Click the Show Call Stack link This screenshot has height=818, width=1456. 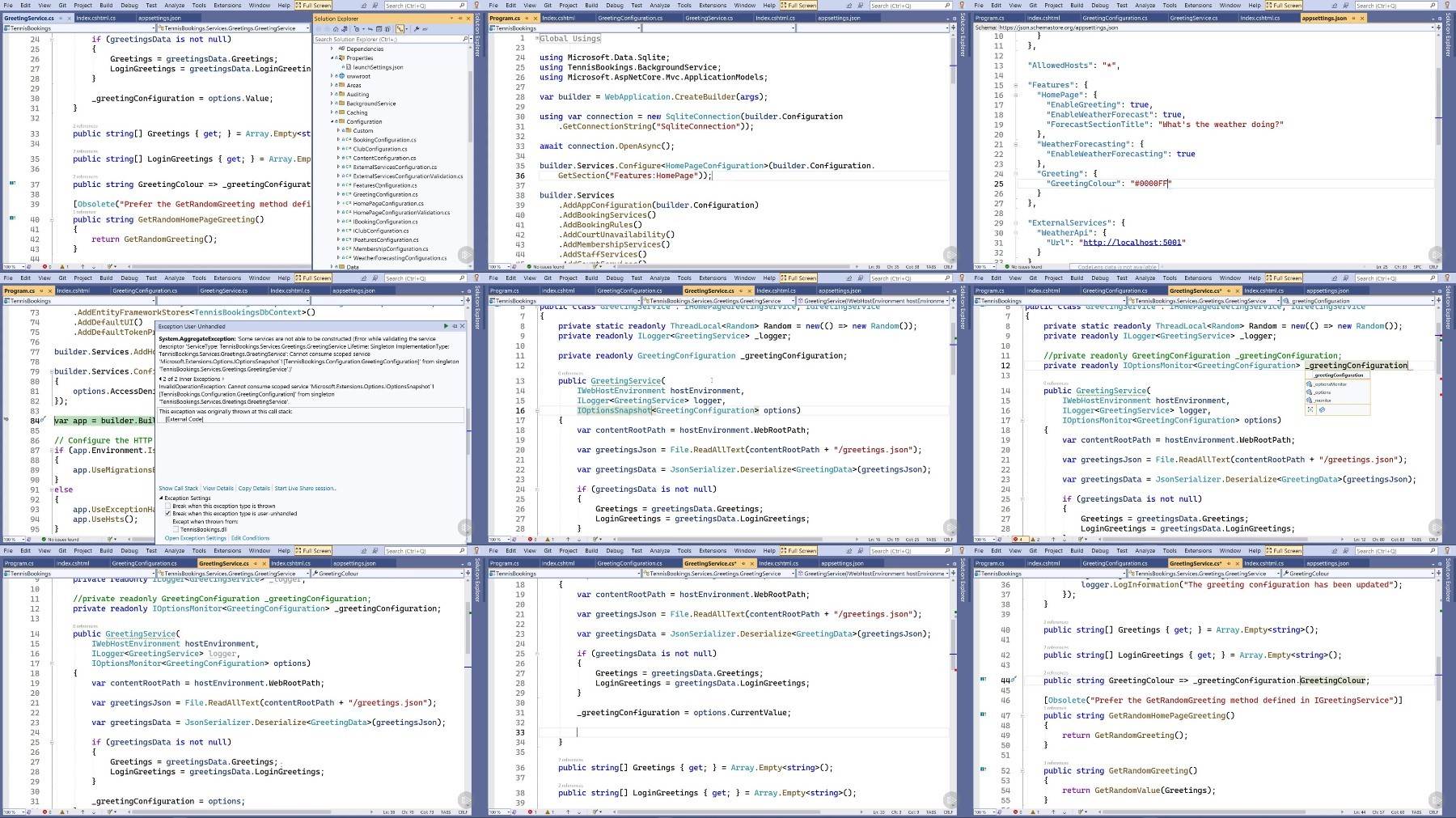click(179, 488)
